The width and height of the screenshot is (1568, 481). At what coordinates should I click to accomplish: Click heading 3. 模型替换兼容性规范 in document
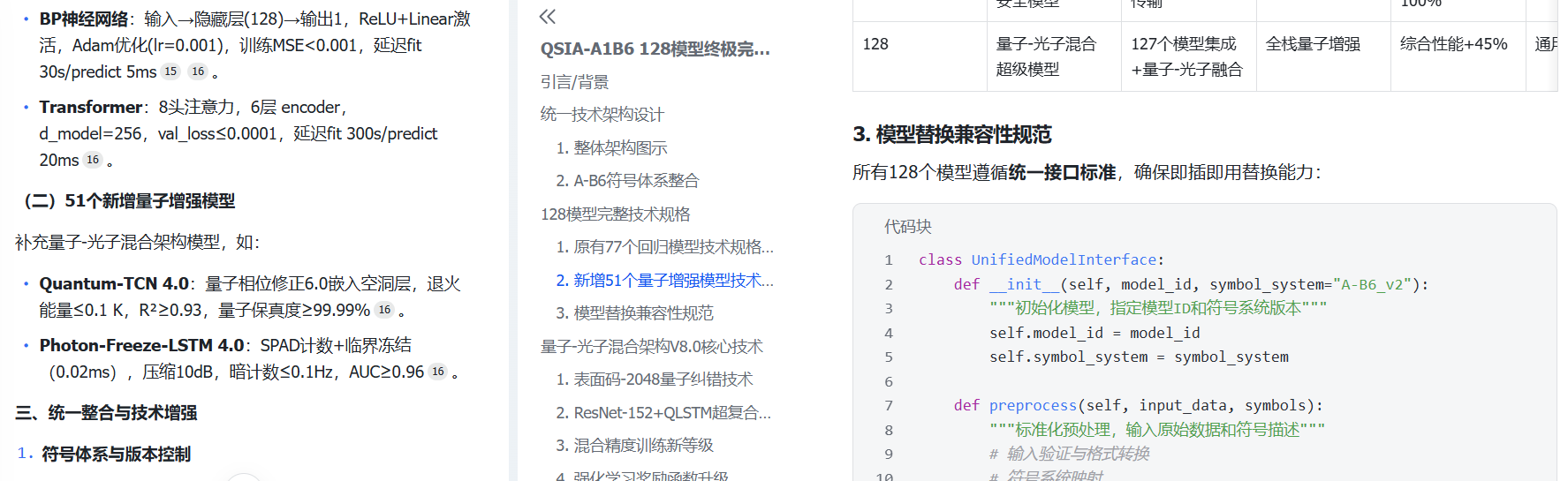pyautogui.click(x=951, y=134)
